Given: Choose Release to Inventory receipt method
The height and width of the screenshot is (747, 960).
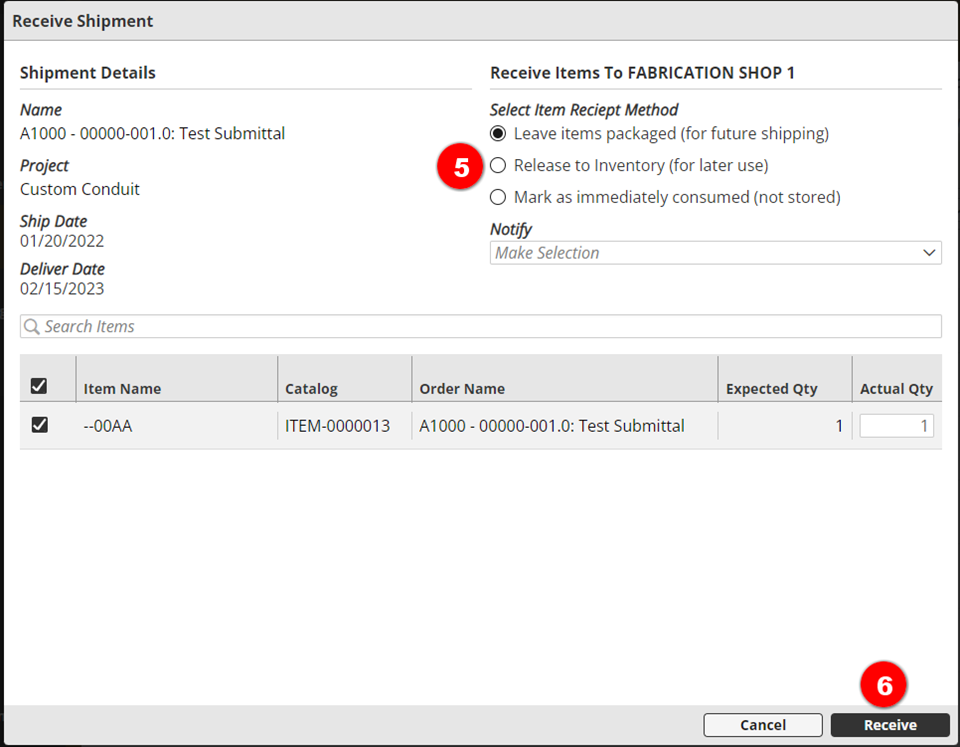Looking at the screenshot, I should 498,166.
